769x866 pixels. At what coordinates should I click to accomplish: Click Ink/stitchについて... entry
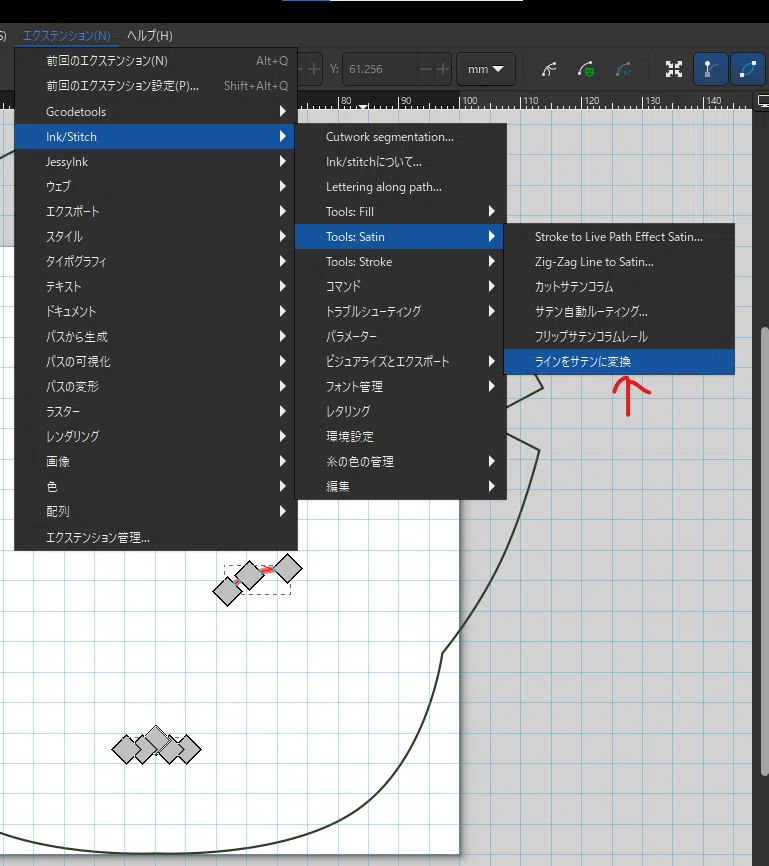(401, 162)
